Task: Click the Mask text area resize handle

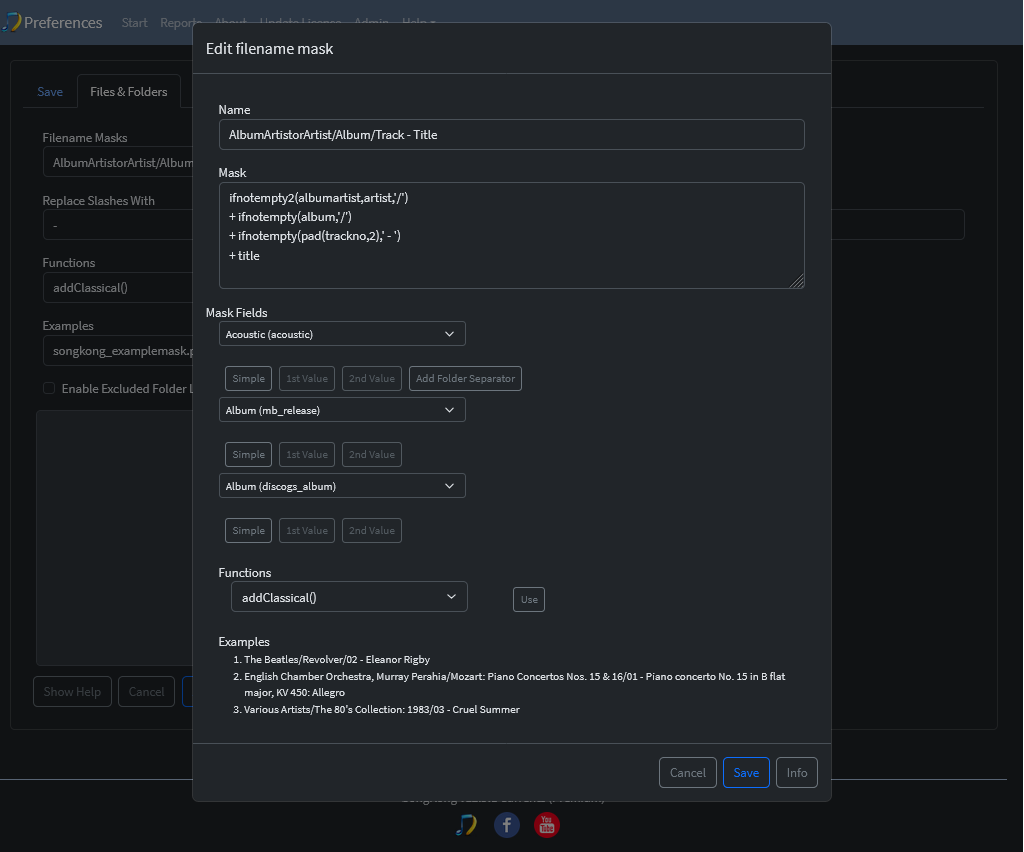Action: 797,281
